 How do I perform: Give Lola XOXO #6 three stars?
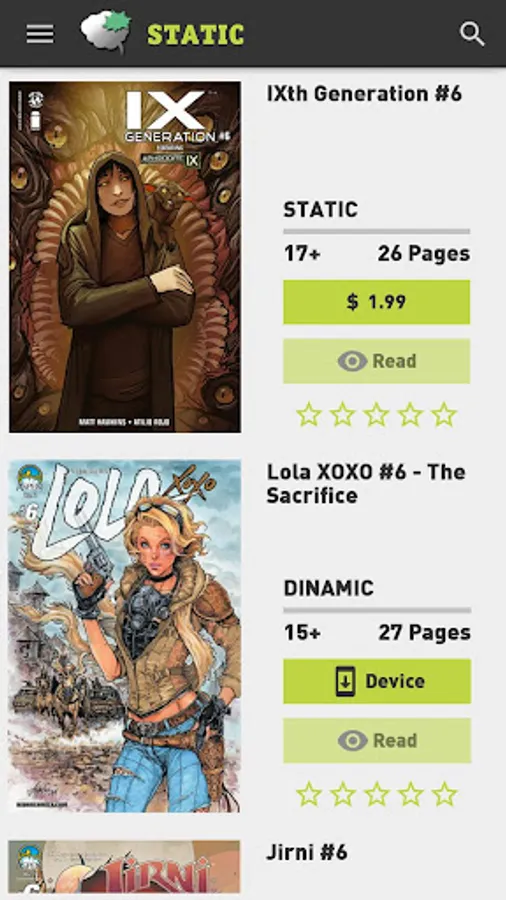click(x=376, y=794)
